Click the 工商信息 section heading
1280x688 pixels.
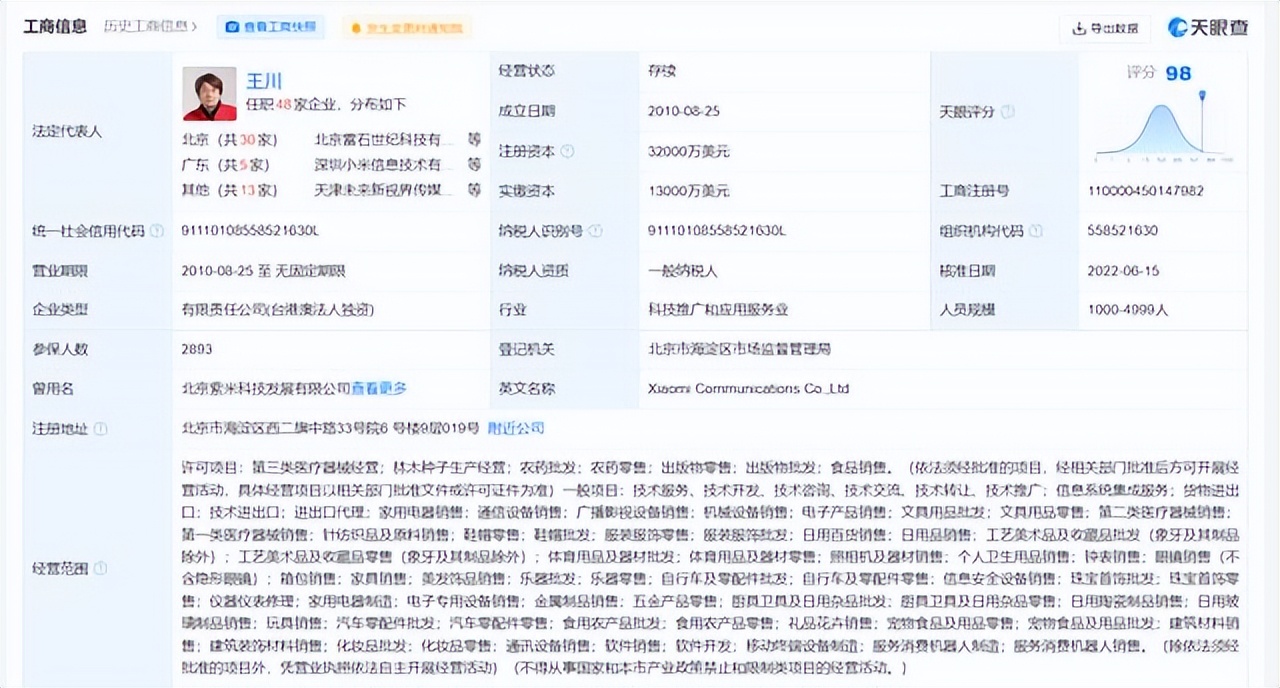[x=55, y=26]
